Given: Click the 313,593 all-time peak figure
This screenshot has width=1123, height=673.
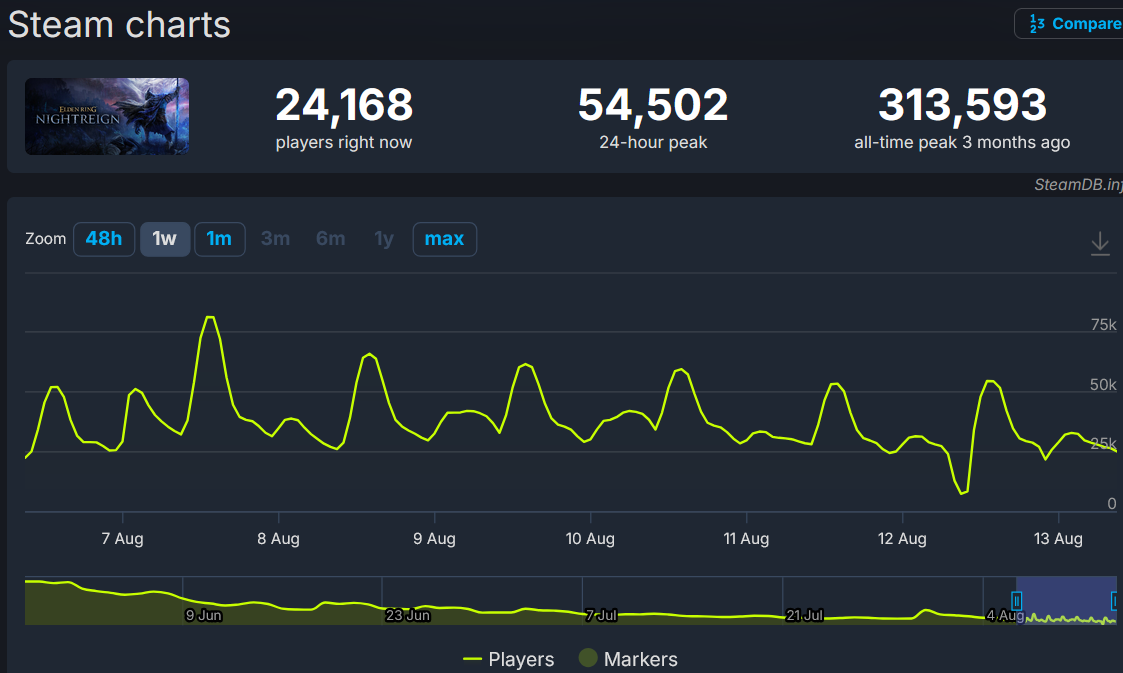Looking at the screenshot, I should tap(963, 105).
